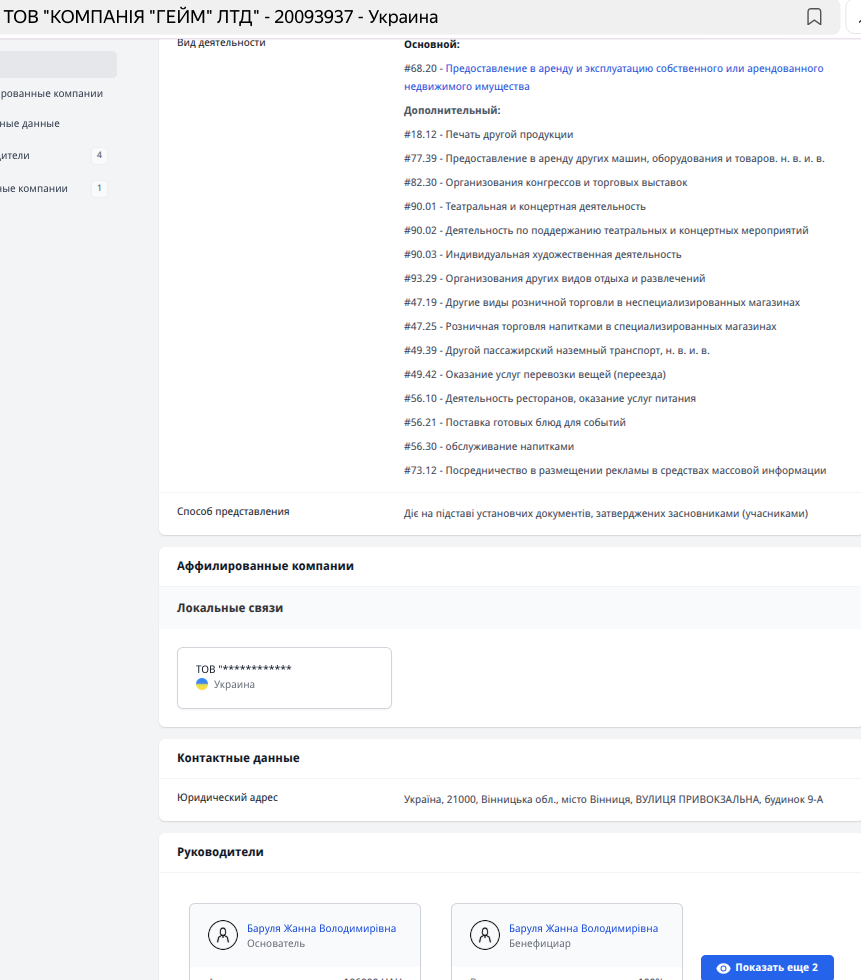Click the bookmark icon in the header
This screenshot has width=861, height=980.
click(814, 17)
